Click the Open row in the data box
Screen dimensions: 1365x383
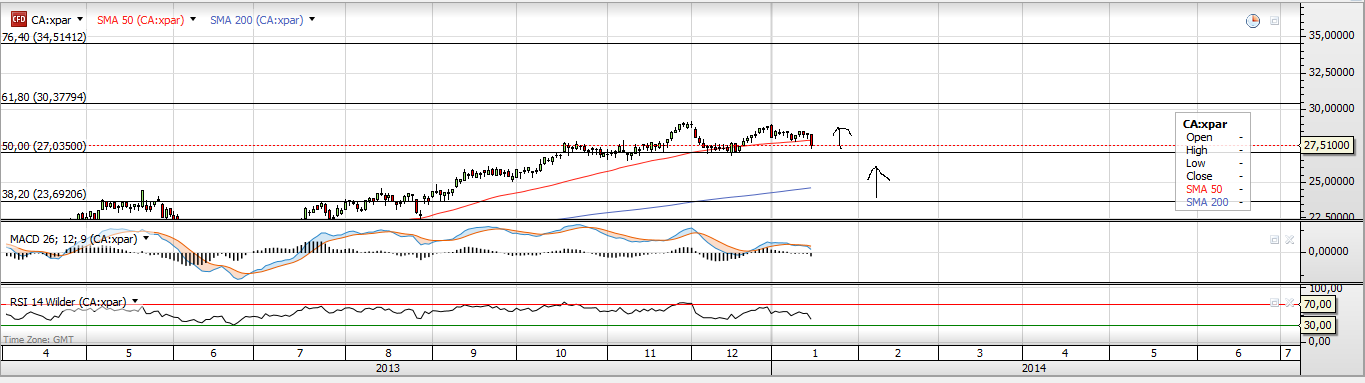(x=1214, y=137)
